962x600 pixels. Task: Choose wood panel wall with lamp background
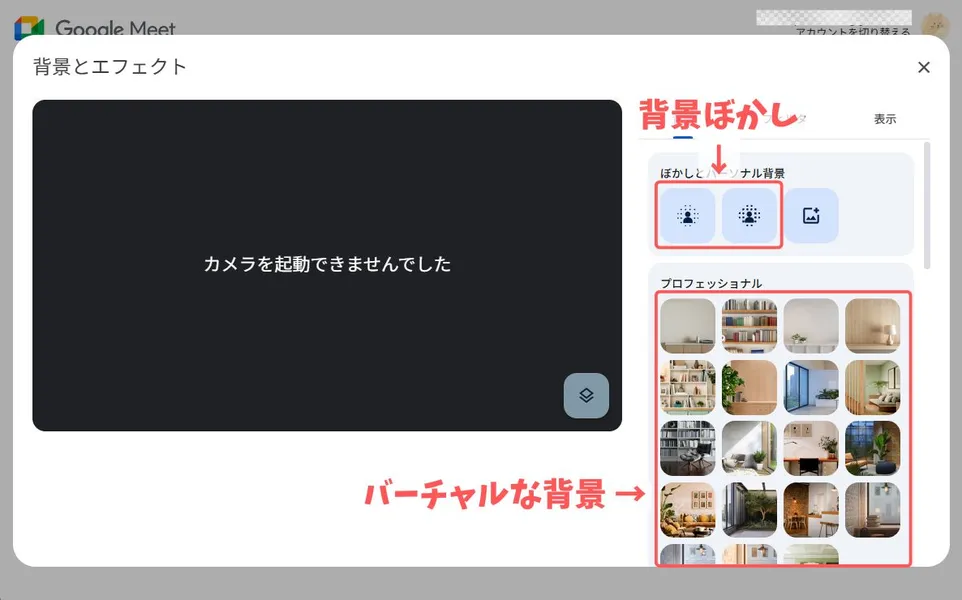872,326
